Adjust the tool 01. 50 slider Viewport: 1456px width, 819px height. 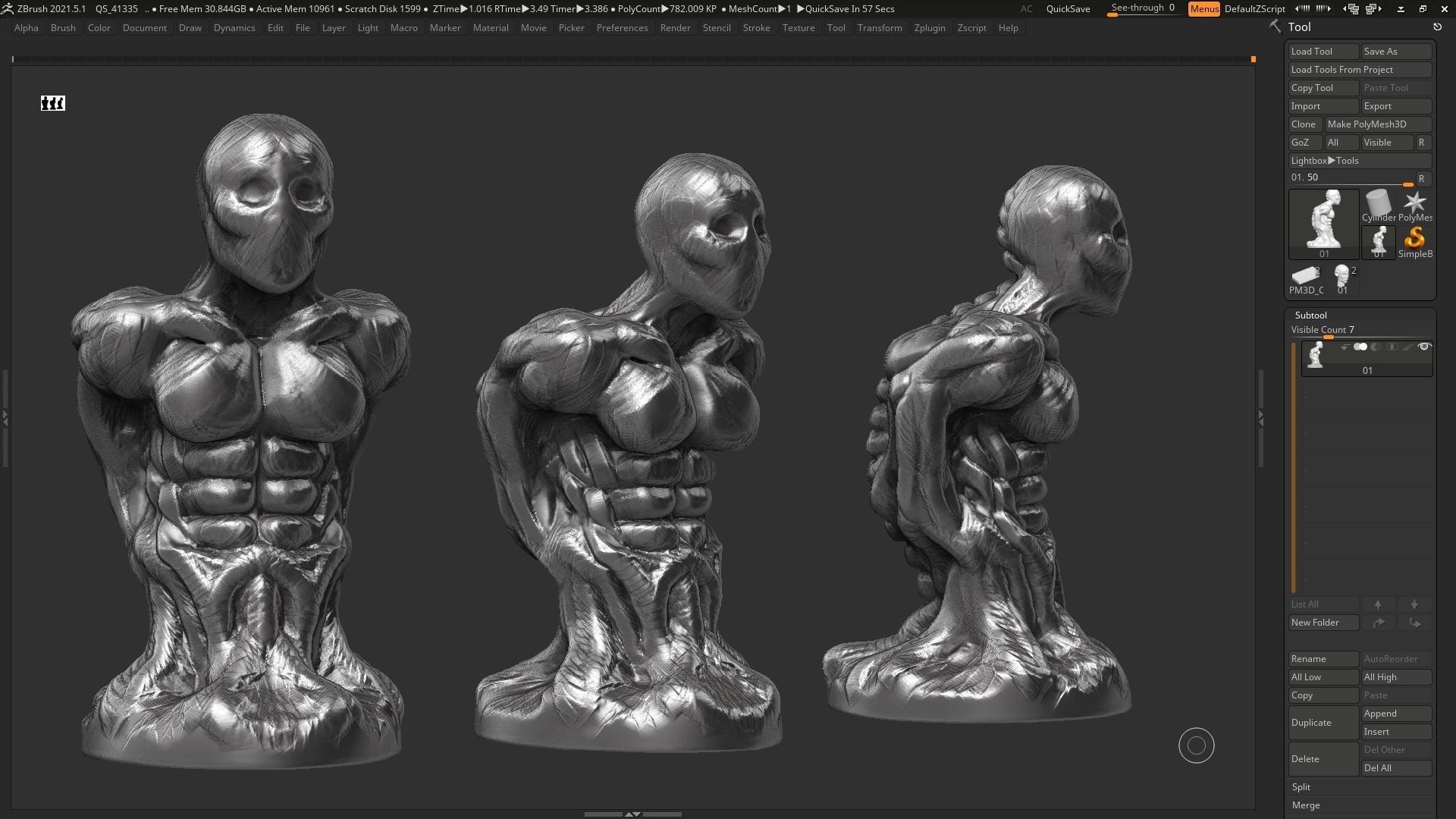1351,178
